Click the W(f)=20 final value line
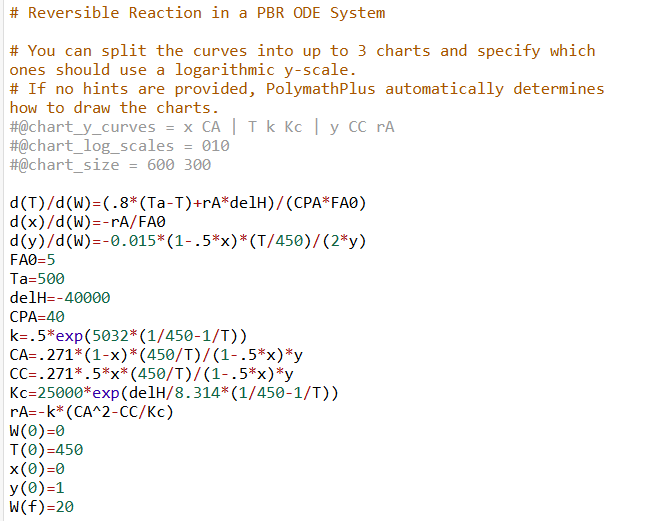The height and width of the screenshot is (521, 646). click(42, 507)
